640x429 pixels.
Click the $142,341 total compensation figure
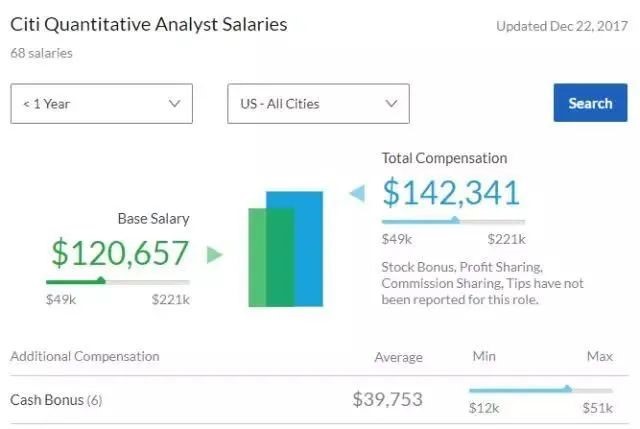[x=451, y=192]
